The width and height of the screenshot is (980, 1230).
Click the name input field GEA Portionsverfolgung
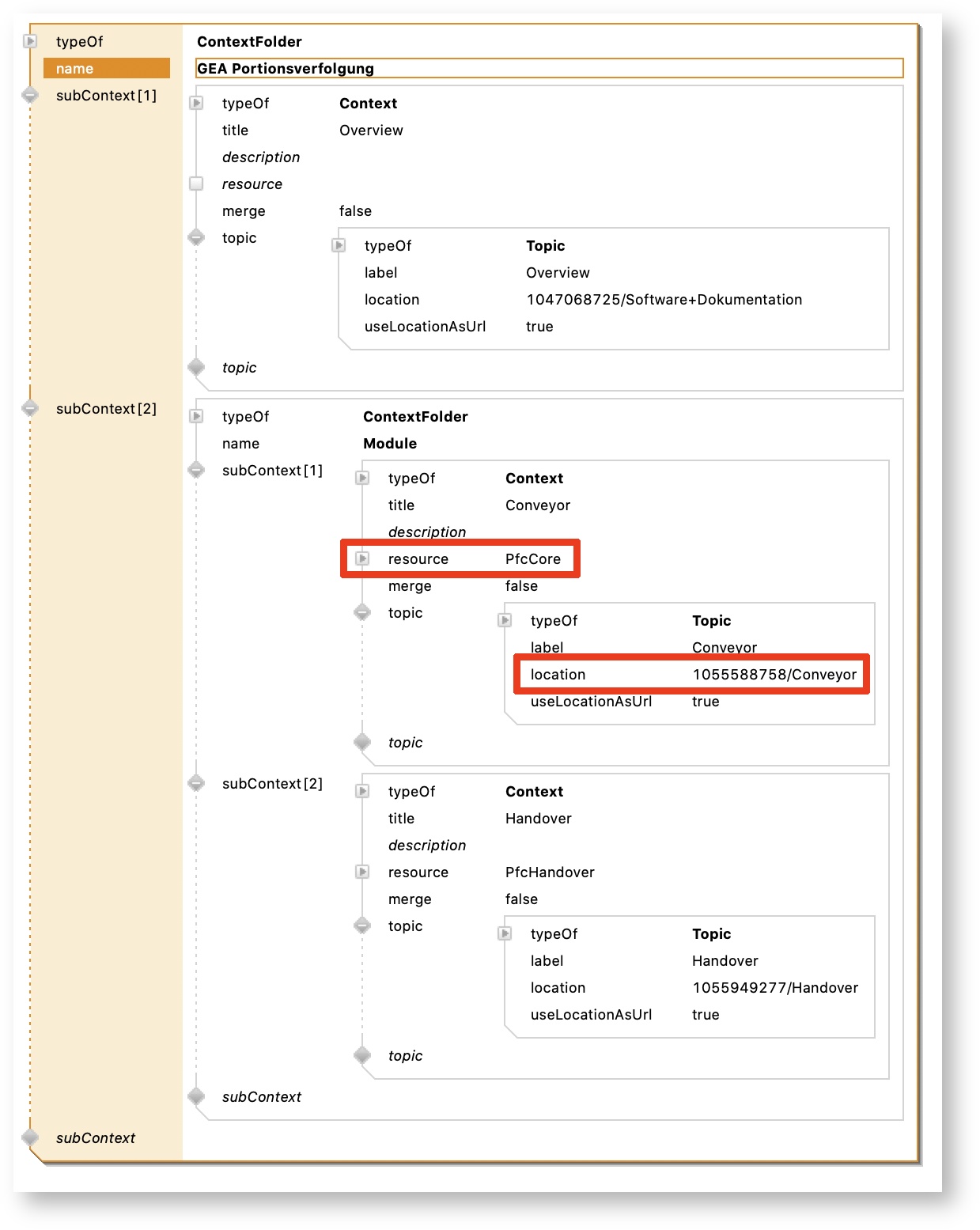pyautogui.click(x=548, y=69)
